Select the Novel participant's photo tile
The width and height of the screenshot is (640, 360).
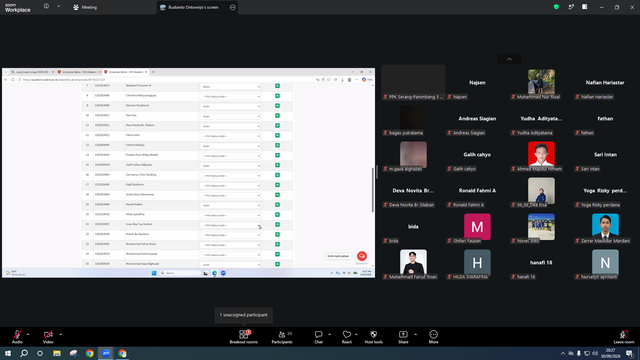point(541,227)
